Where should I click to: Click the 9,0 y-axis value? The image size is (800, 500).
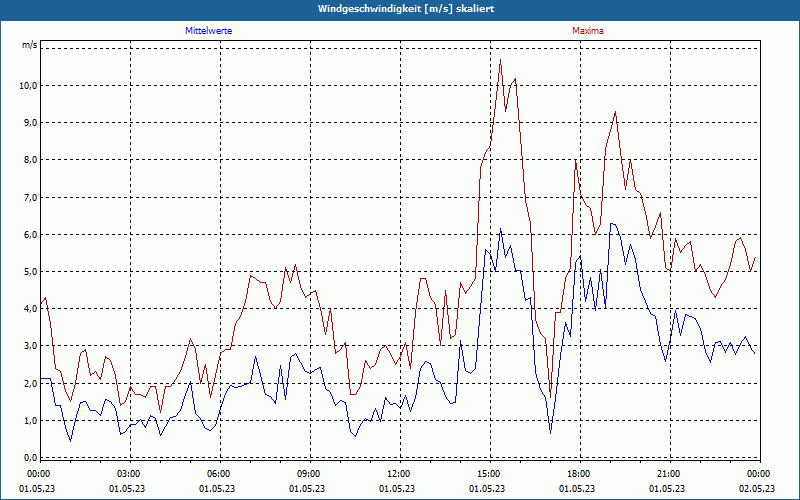(x=31, y=122)
